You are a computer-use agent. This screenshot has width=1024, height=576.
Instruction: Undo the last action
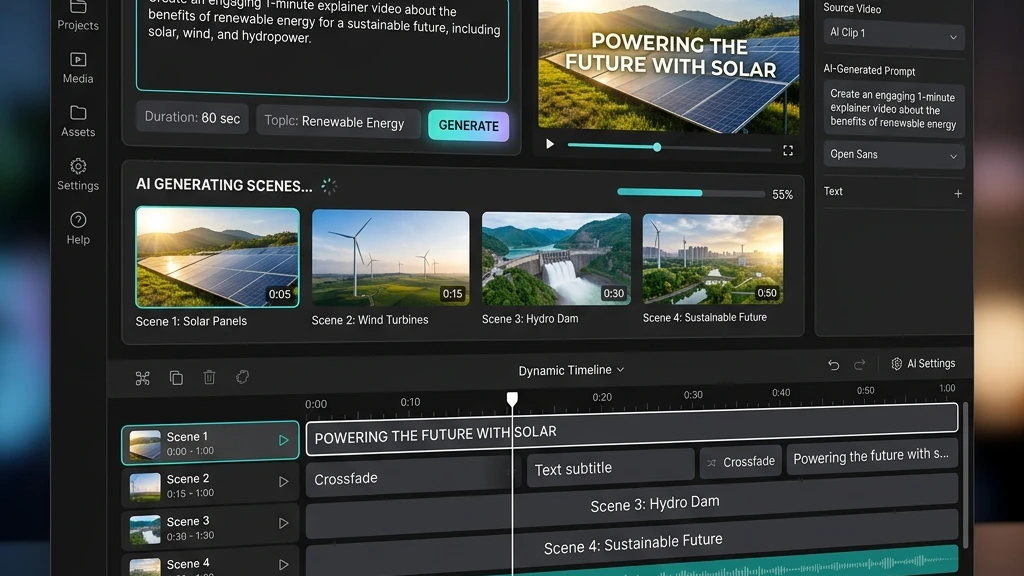[x=833, y=365]
